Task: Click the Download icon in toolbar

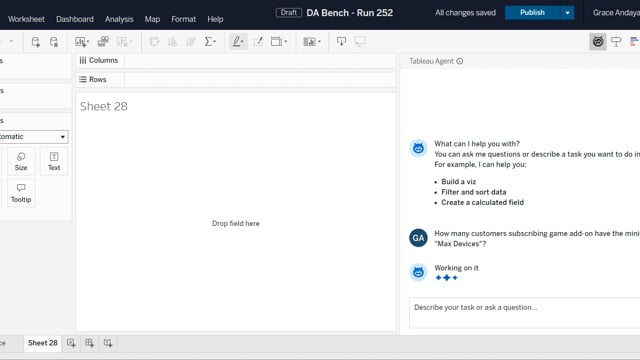Action: pyautogui.click(x=341, y=42)
